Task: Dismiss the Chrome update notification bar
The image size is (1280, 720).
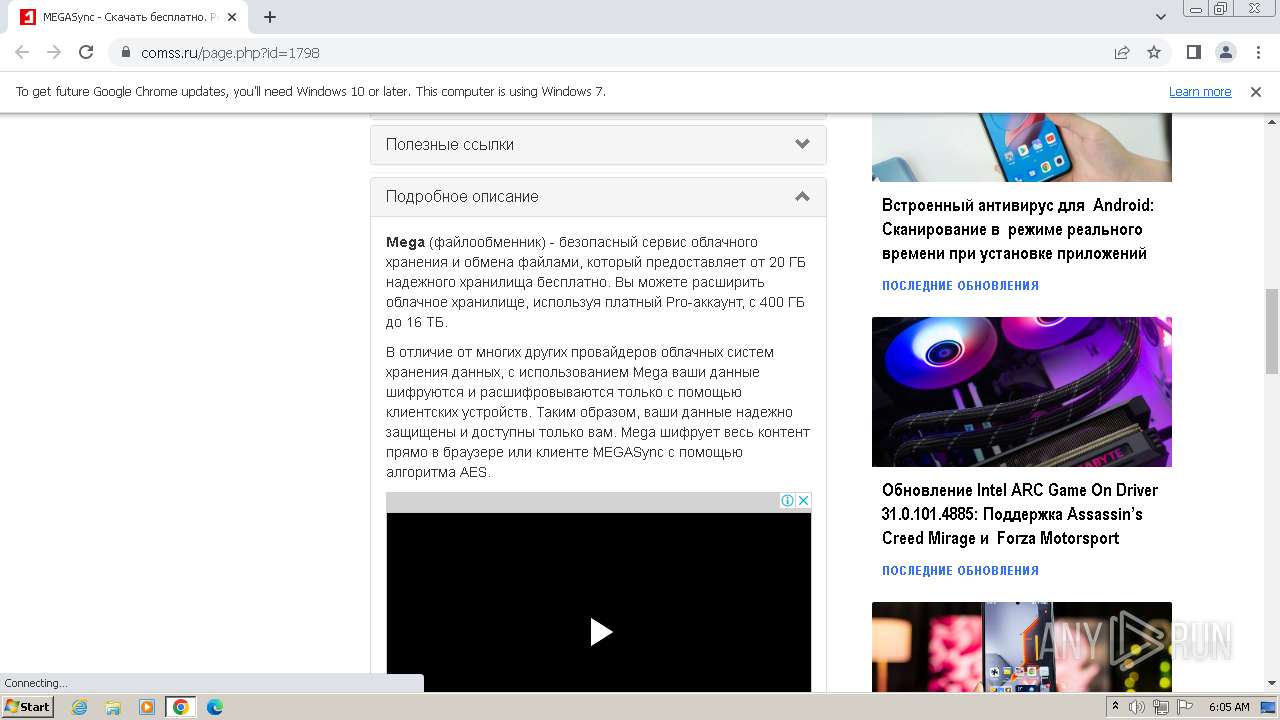Action: tap(1256, 92)
